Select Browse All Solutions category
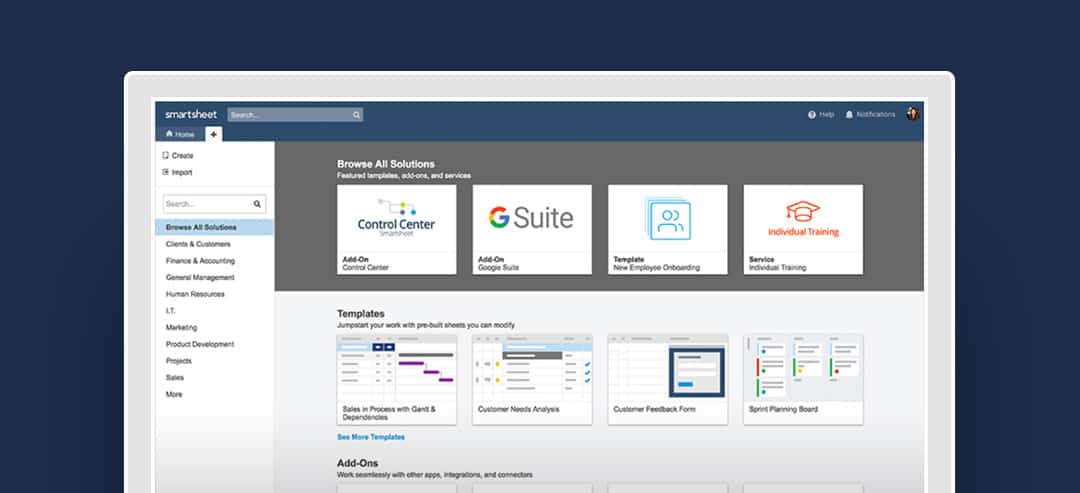 pyautogui.click(x=214, y=227)
